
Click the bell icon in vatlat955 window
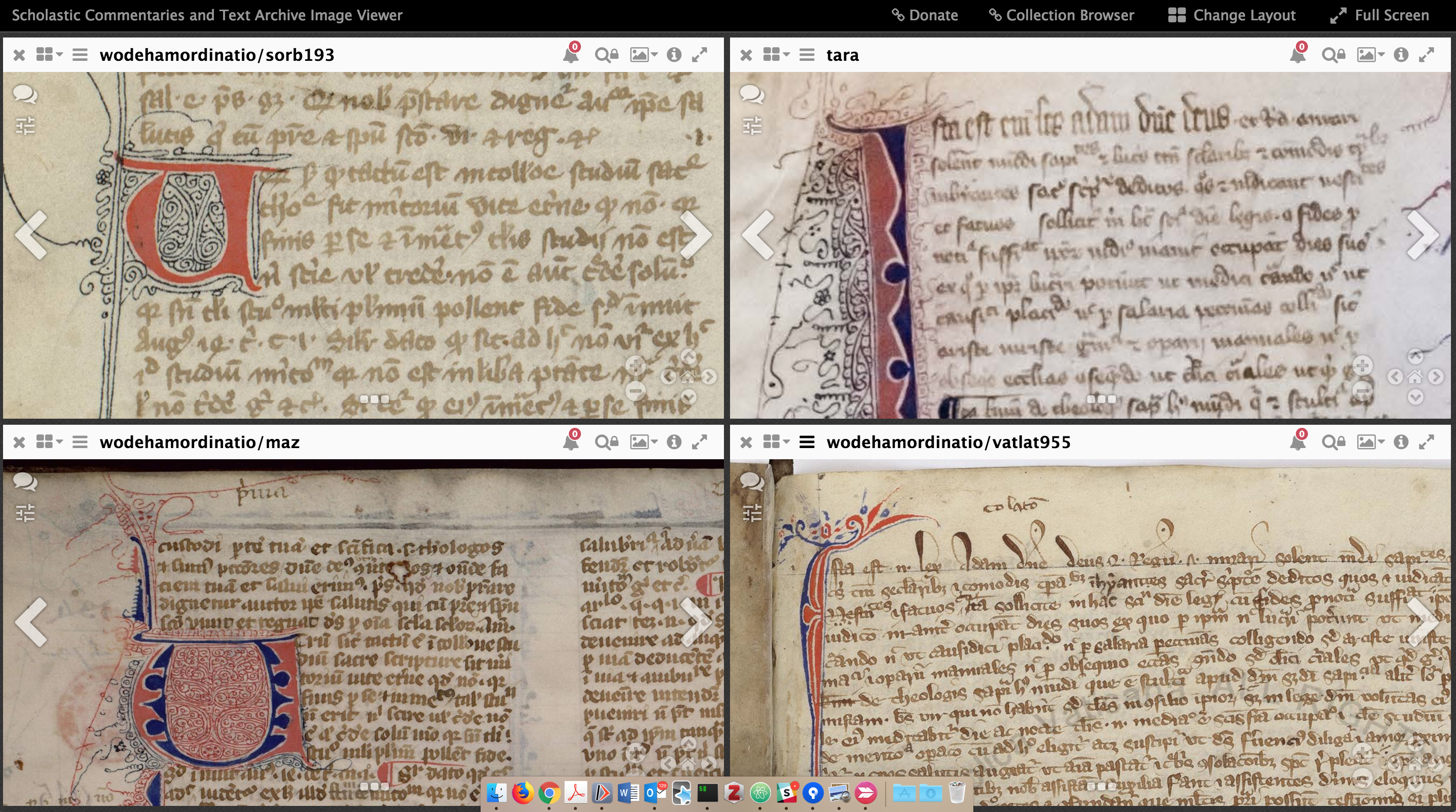pyautogui.click(x=1298, y=441)
